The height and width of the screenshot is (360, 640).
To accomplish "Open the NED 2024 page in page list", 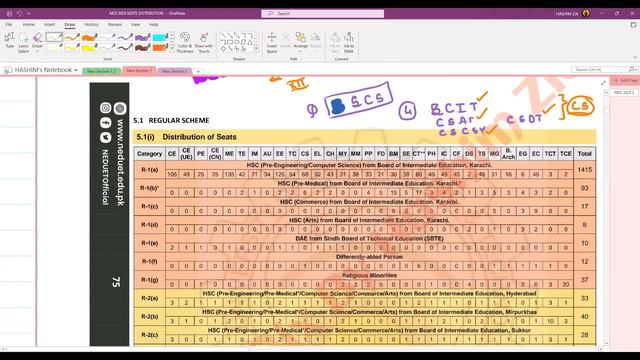I will (x=624, y=93).
